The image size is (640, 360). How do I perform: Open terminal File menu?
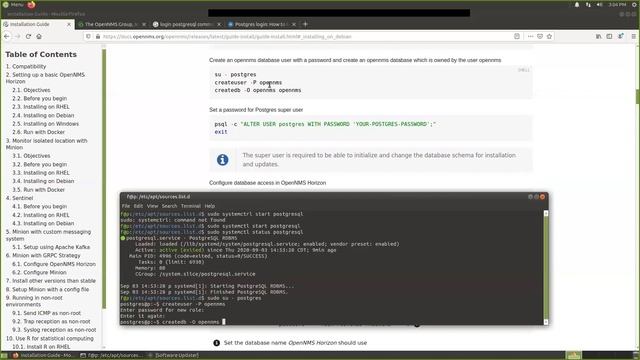pos(126,206)
